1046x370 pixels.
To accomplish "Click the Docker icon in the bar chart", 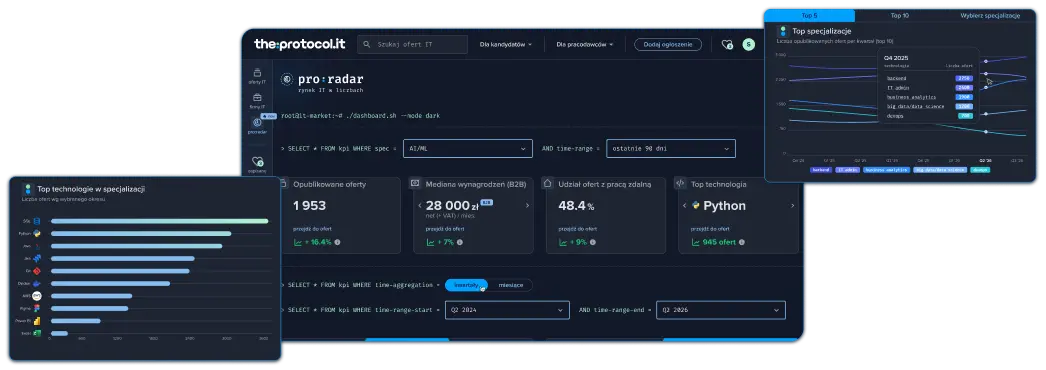I will 37,283.
